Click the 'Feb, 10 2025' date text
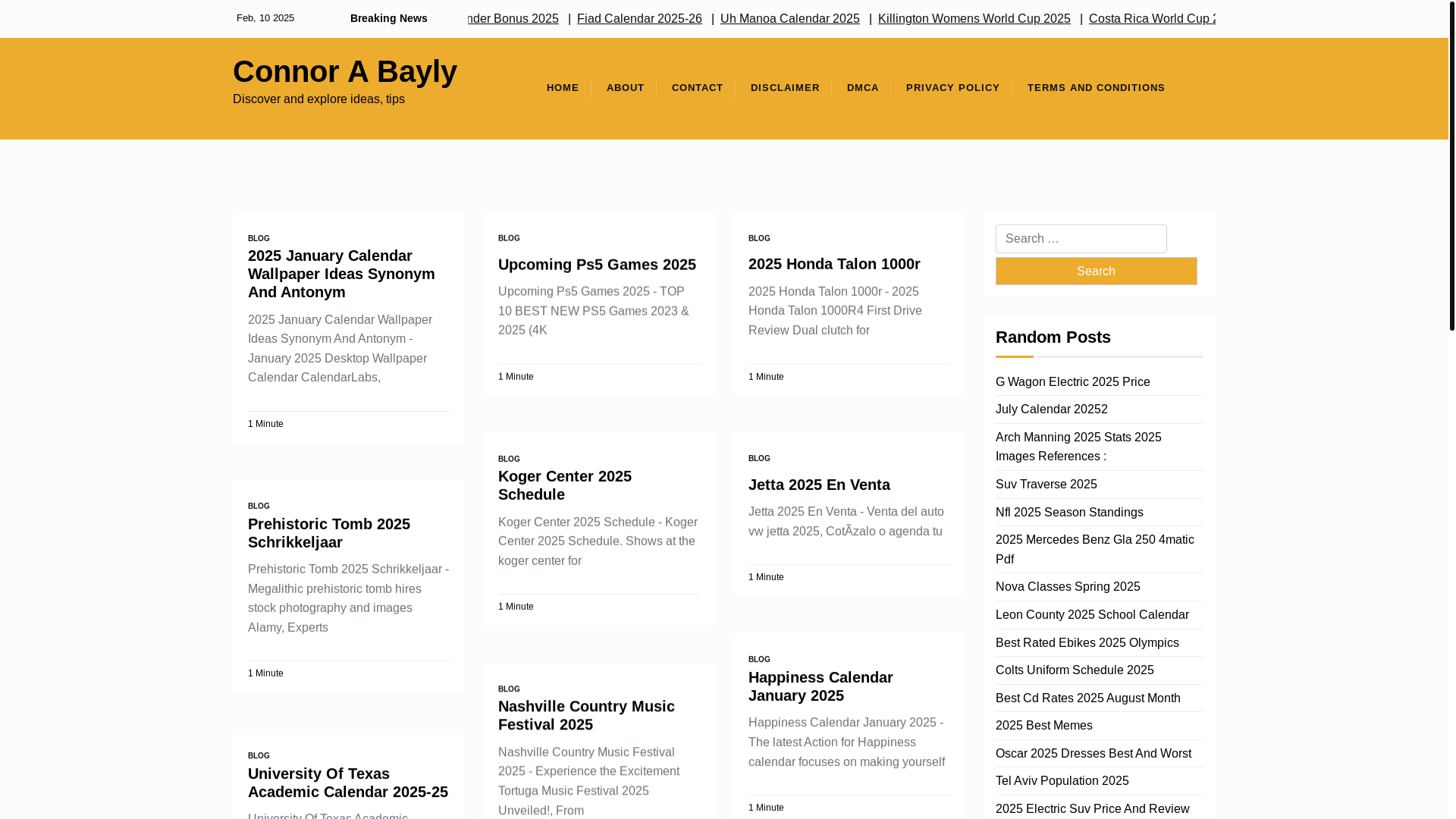This screenshot has height=819, width=1456. coord(265,18)
